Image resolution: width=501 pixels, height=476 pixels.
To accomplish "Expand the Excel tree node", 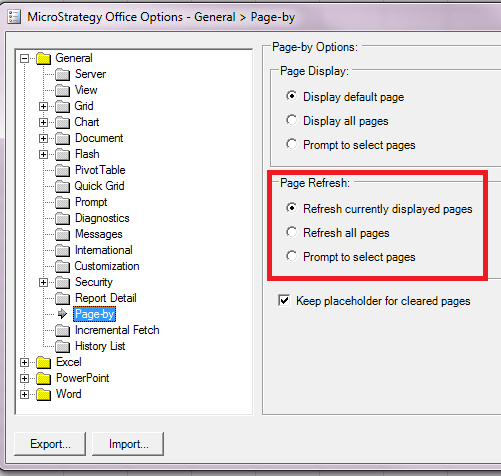I will point(24,362).
